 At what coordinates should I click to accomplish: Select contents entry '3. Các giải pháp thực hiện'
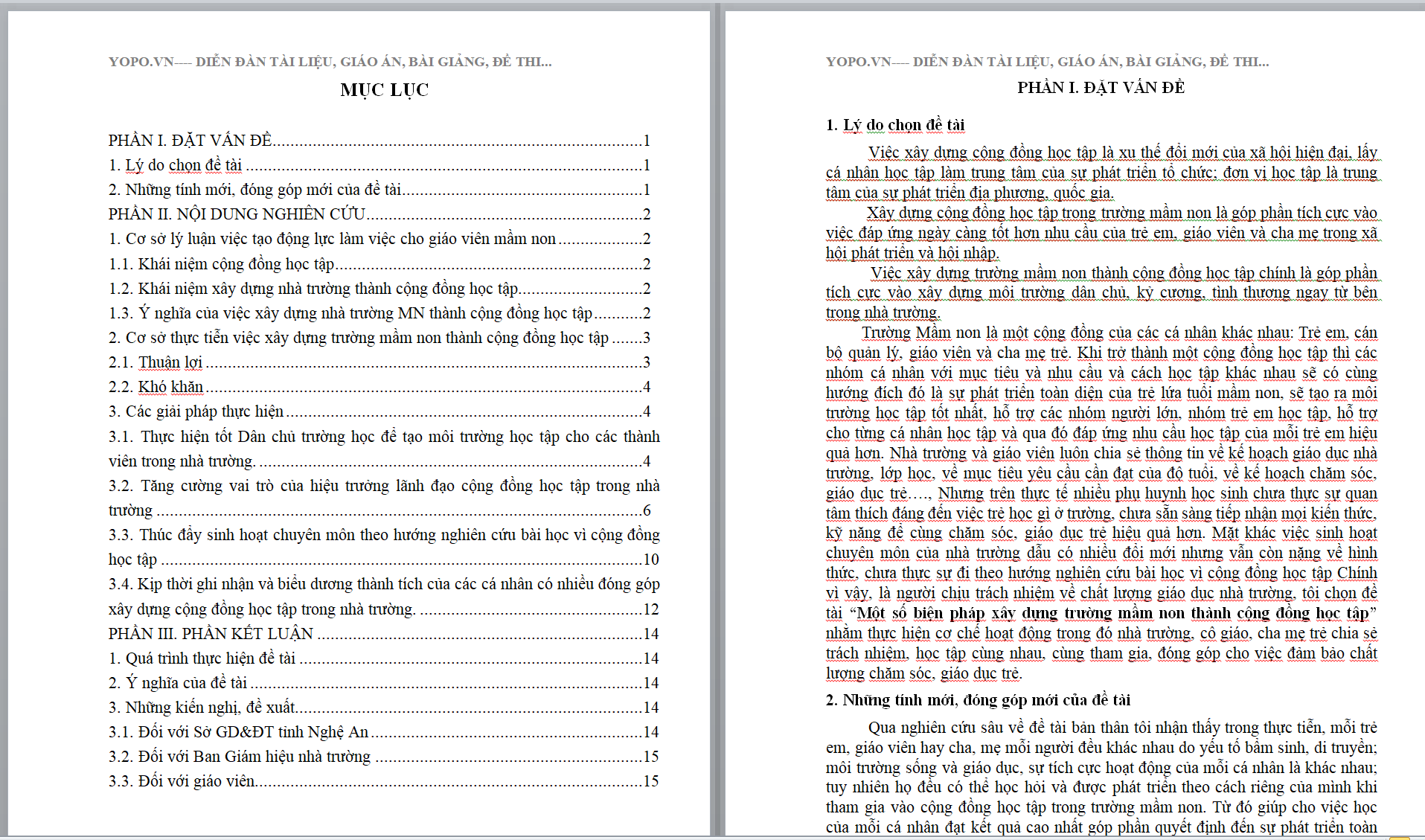pos(380,411)
